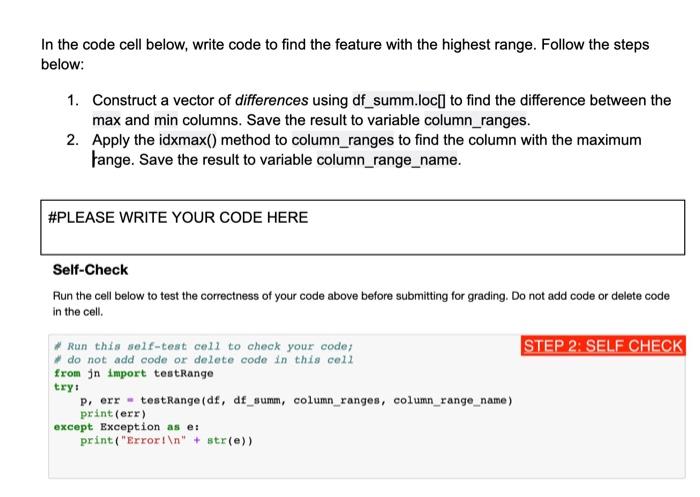Click the print("Error!\n" + str(e)) line
The width and height of the screenshot is (700, 497).
[166, 440]
